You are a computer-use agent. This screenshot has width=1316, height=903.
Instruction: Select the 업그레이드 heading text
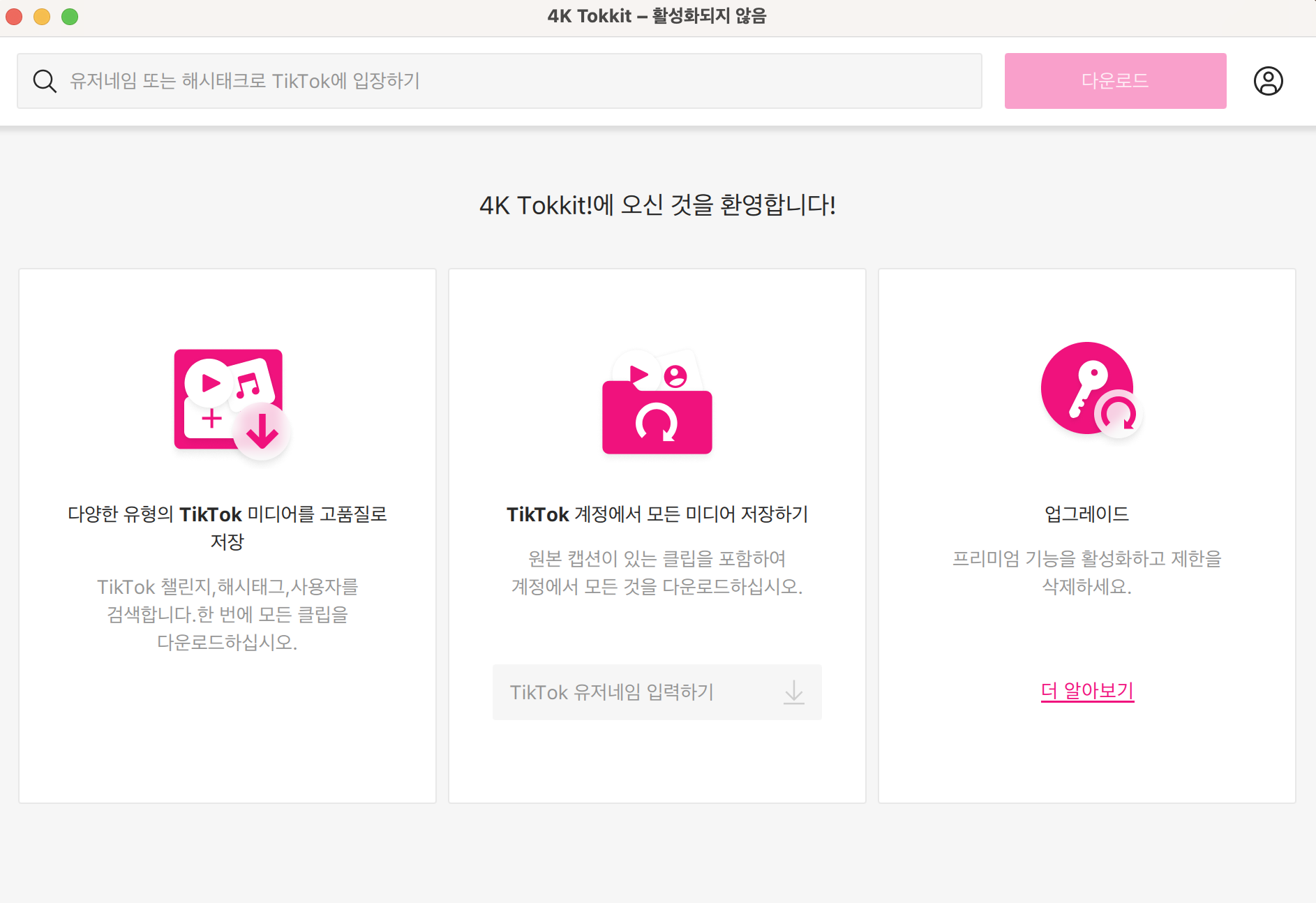1086,514
